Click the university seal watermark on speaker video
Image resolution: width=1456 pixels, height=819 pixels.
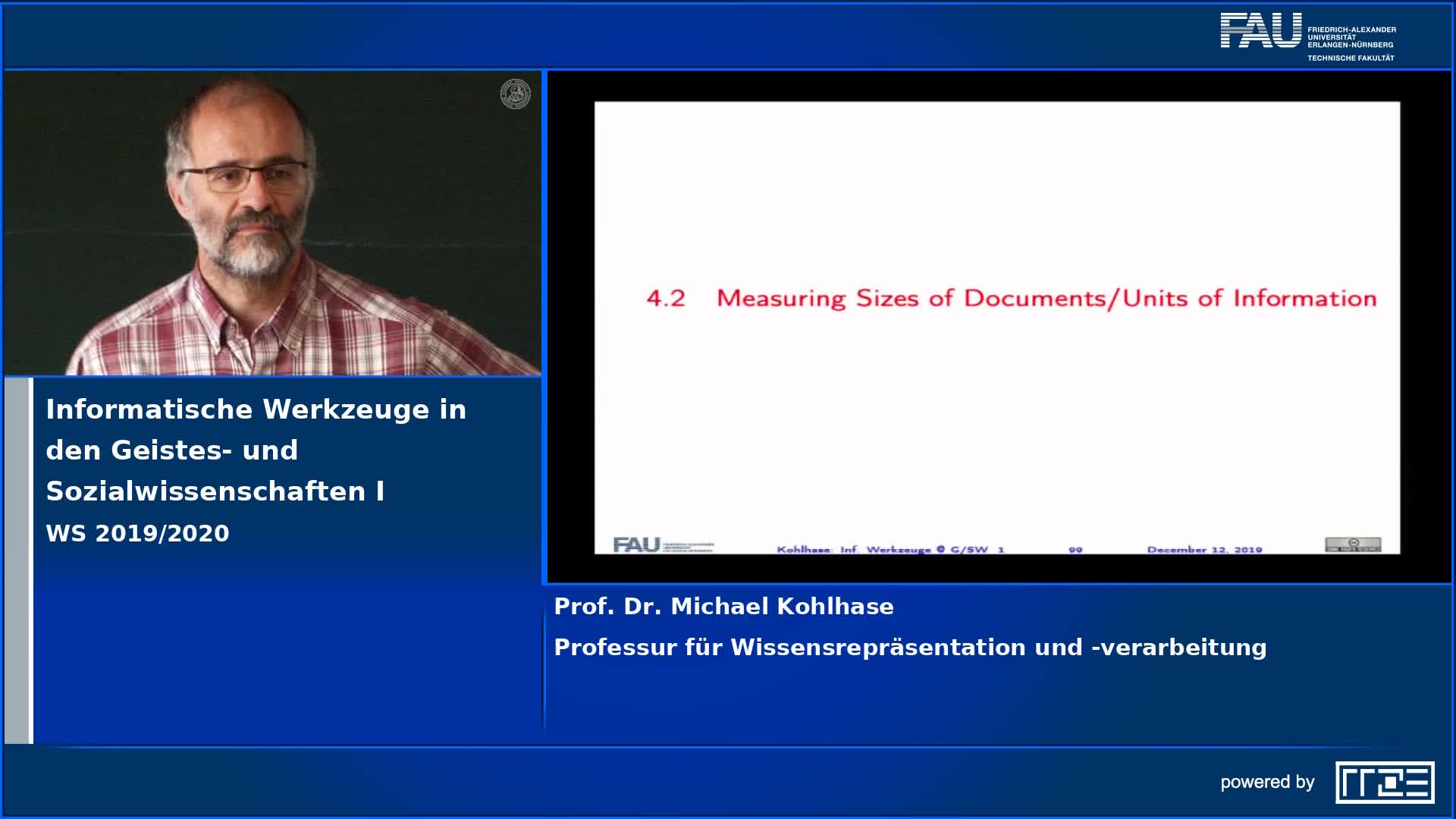click(x=516, y=94)
